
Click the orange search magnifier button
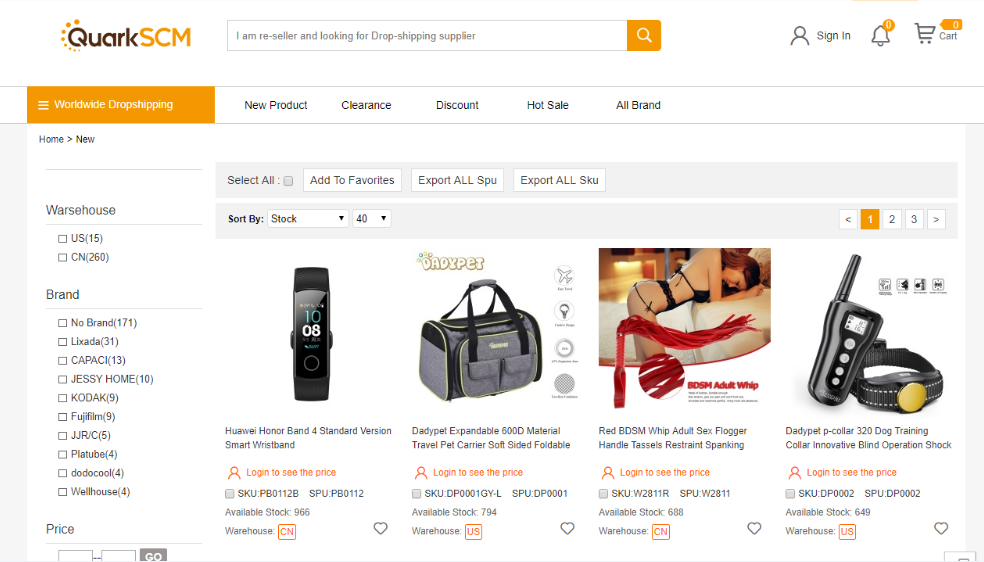(644, 36)
